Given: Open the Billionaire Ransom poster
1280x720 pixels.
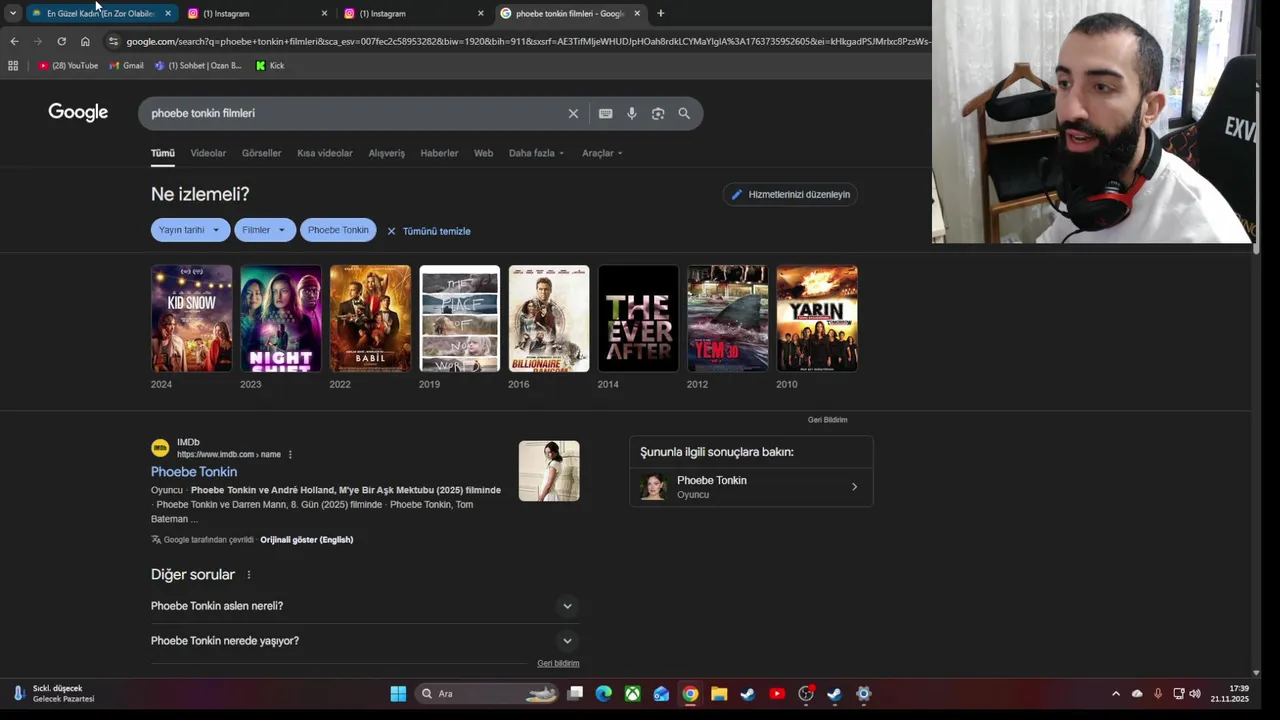Looking at the screenshot, I should click(549, 318).
